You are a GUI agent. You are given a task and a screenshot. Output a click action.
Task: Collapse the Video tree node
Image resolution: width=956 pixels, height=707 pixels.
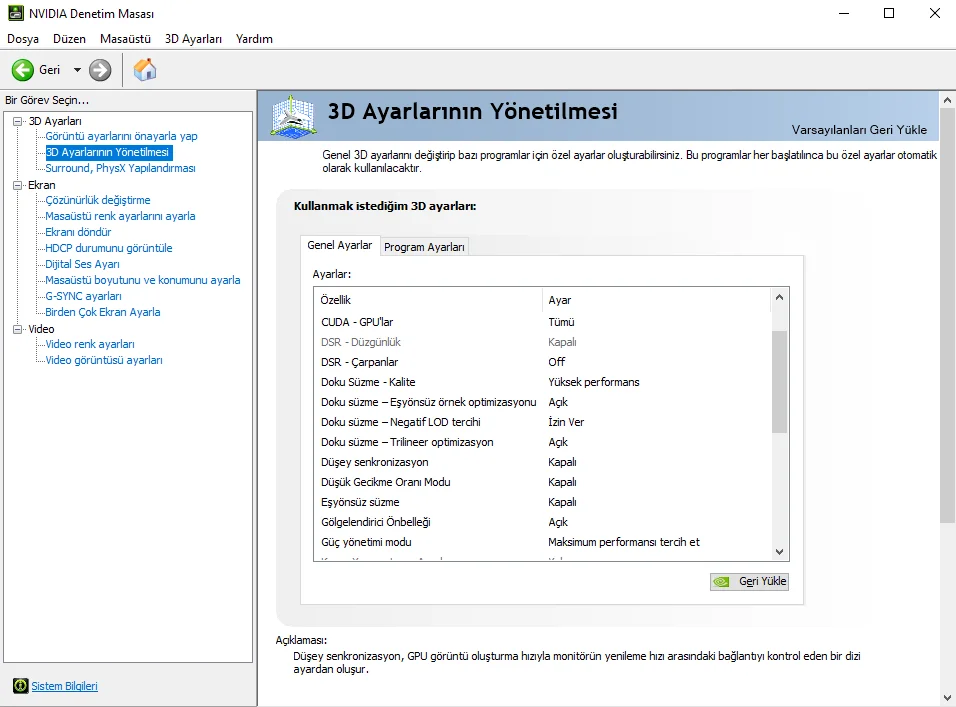point(18,329)
